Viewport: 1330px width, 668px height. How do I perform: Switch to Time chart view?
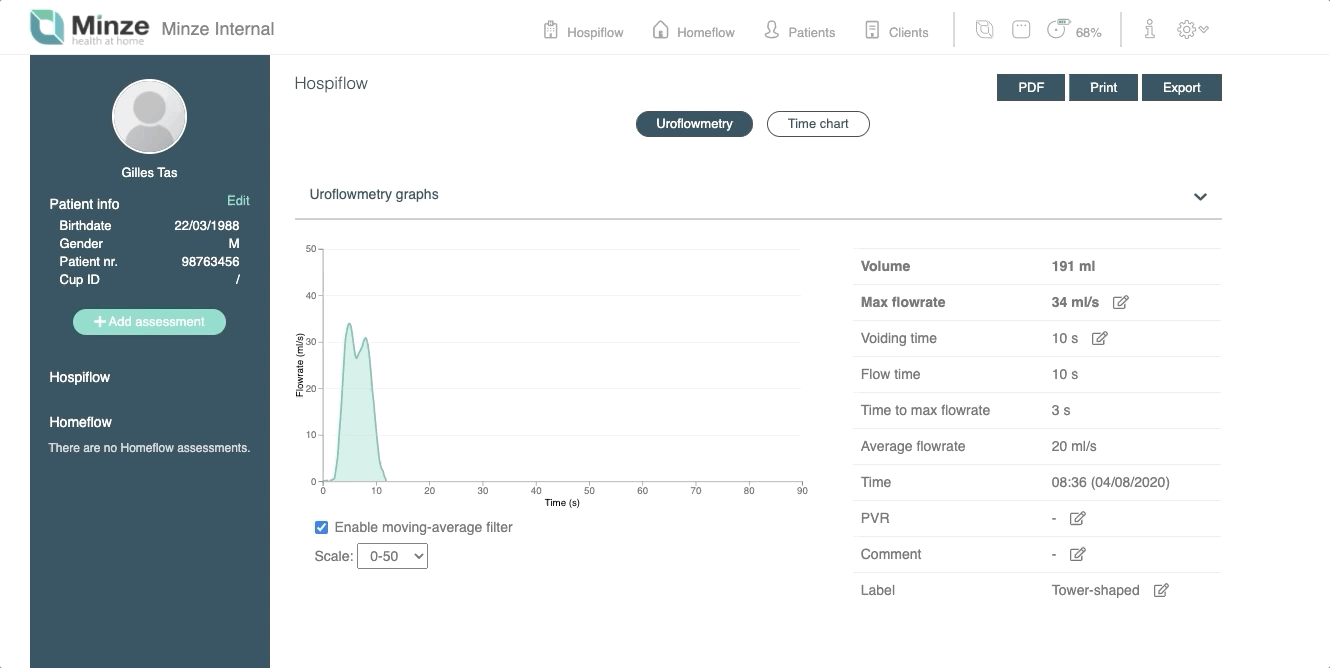click(818, 124)
